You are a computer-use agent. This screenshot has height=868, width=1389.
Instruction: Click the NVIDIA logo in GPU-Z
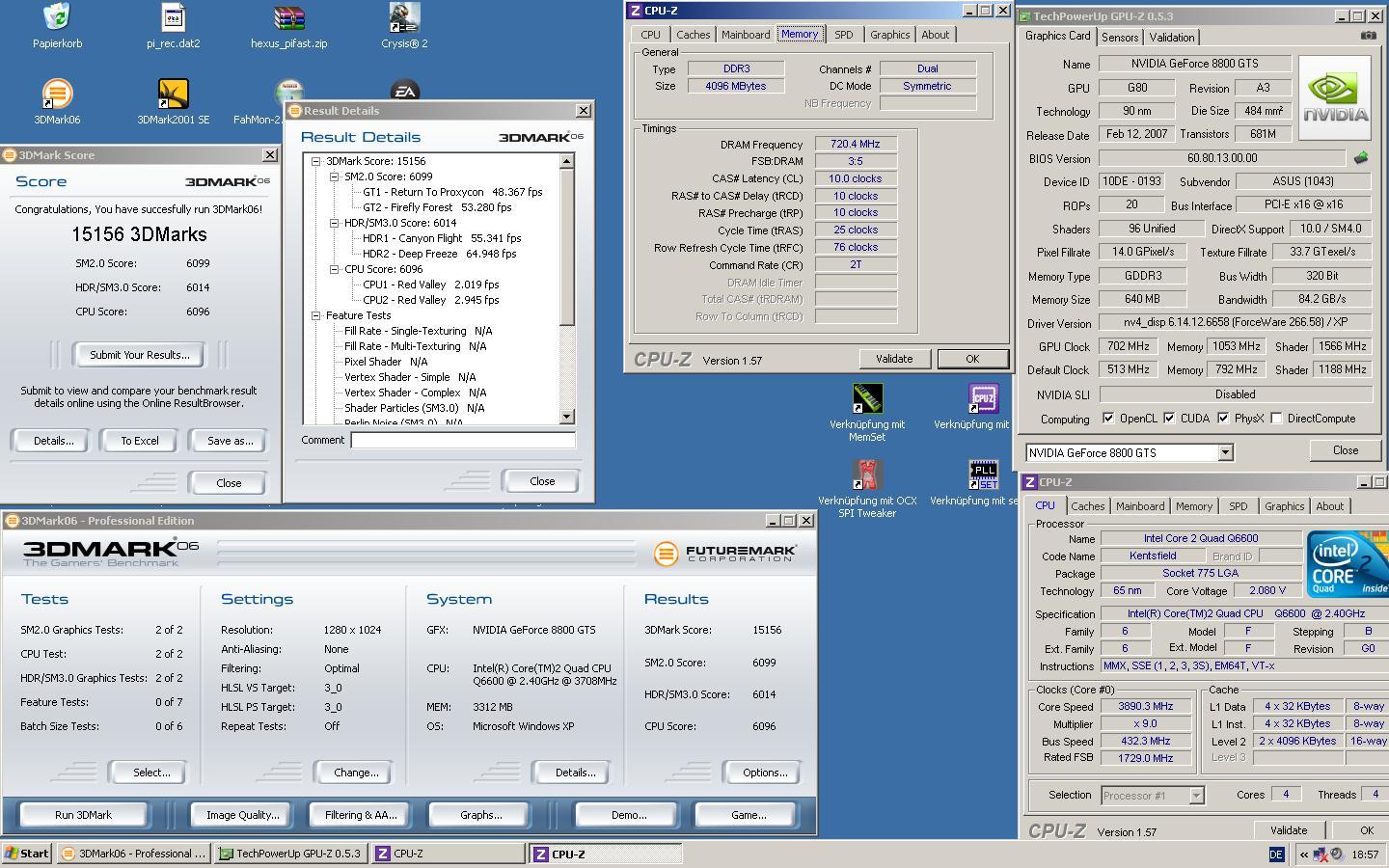(x=1335, y=97)
